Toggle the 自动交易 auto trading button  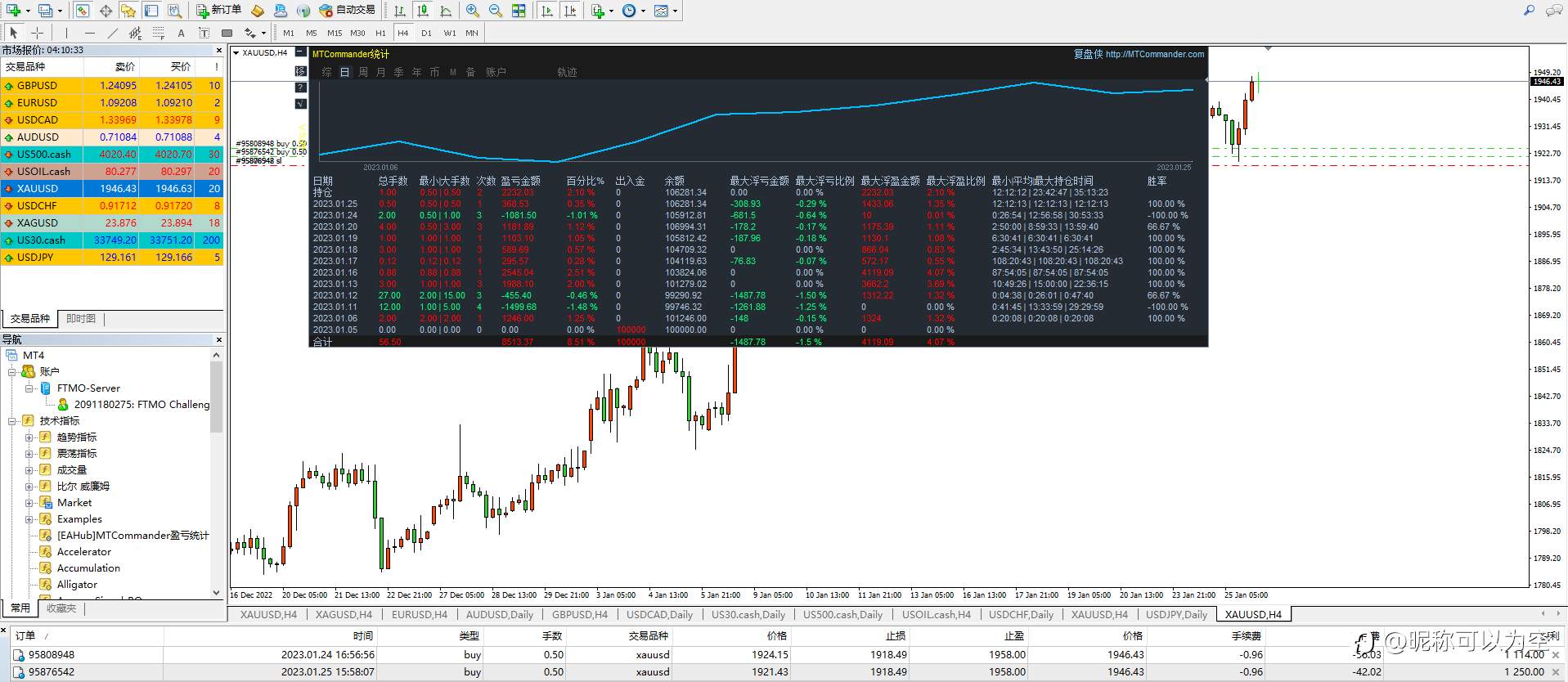pyautogui.click(x=348, y=11)
